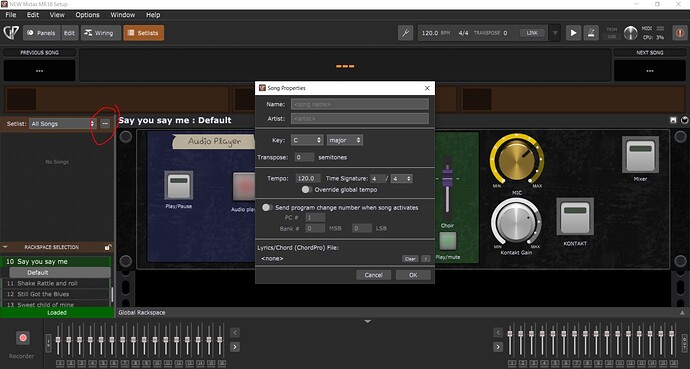Close the Song Properties dialog
690x369 pixels.
[427, 88]
